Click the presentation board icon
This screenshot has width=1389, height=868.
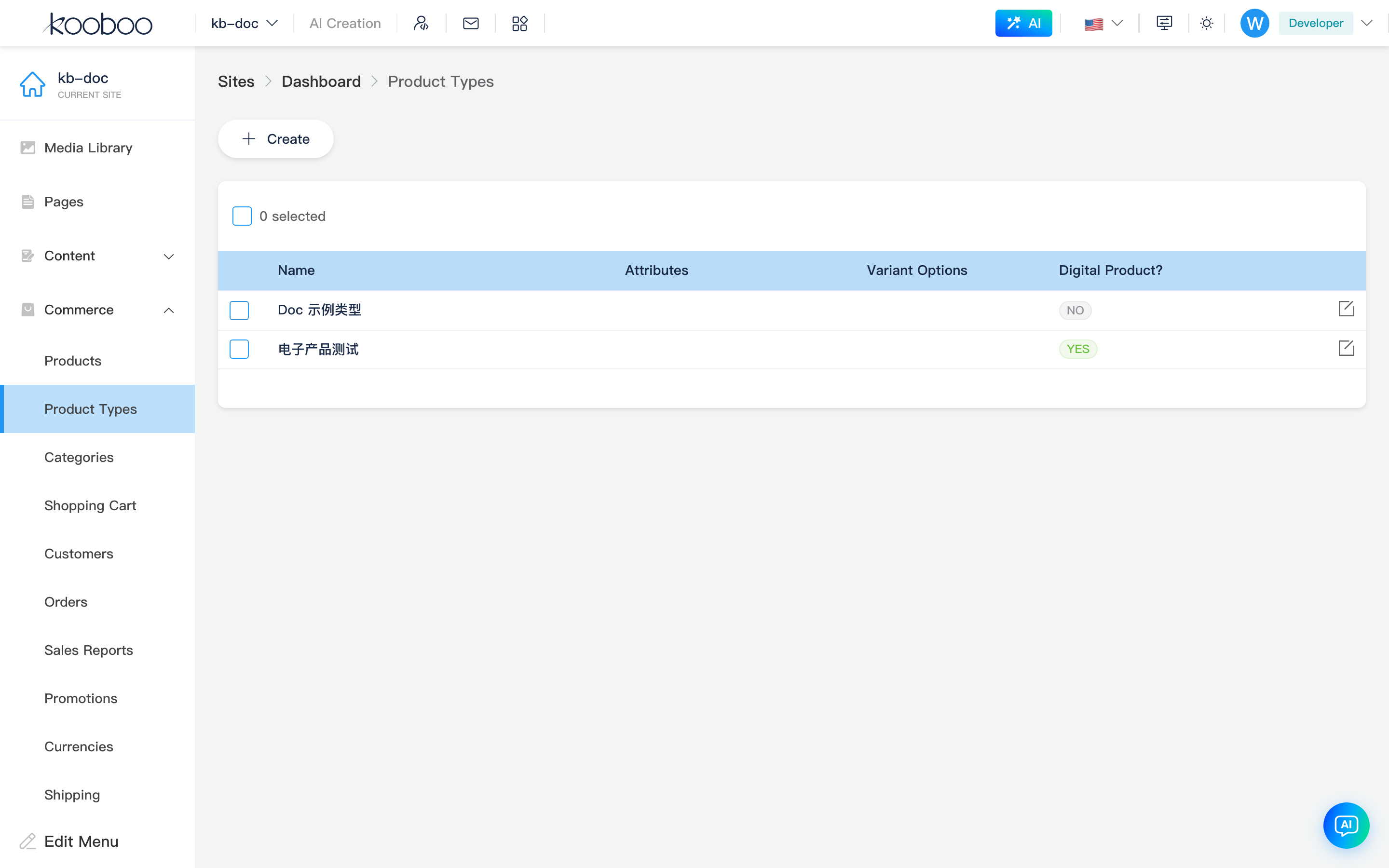1164,24
